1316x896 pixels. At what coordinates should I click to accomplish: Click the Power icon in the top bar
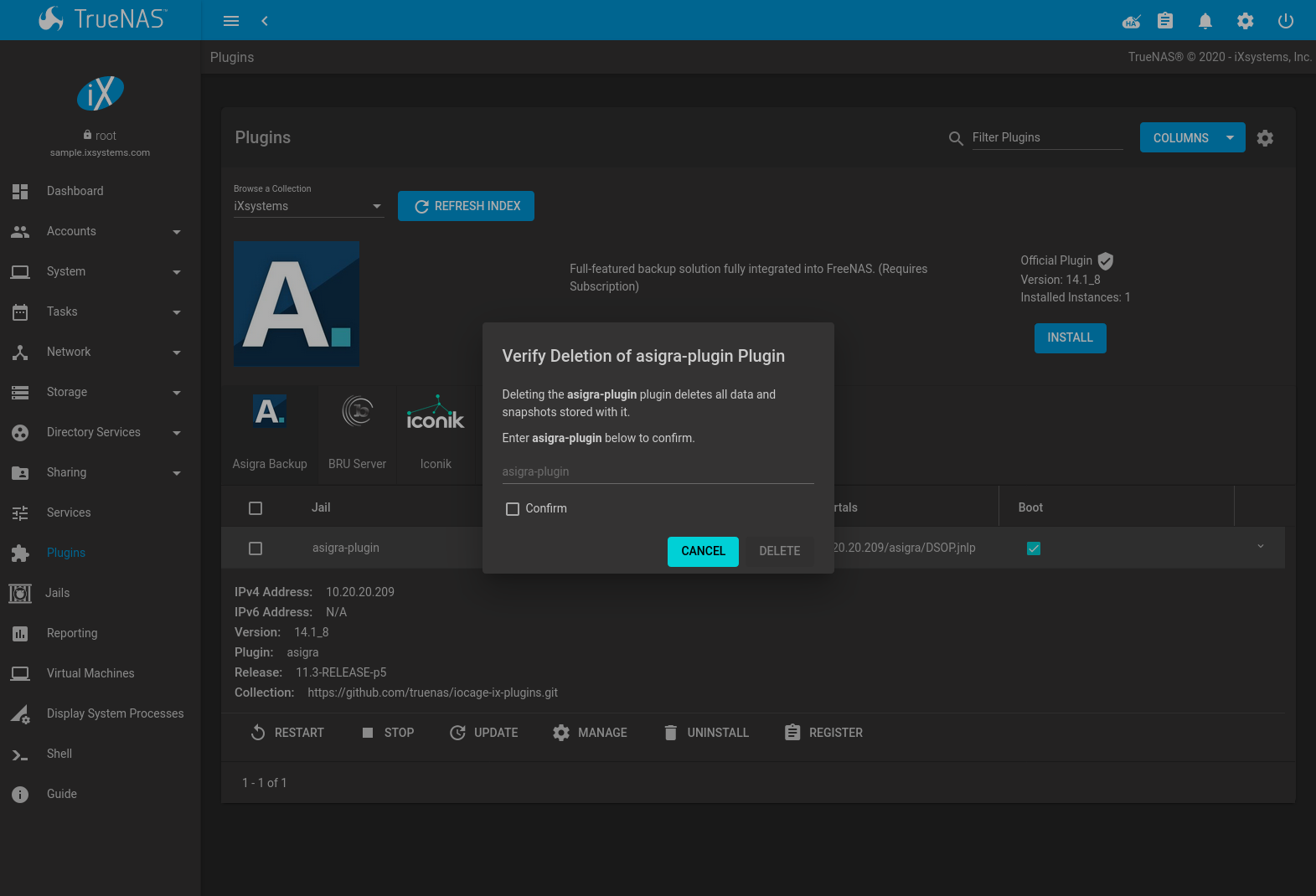point(1286,21)
